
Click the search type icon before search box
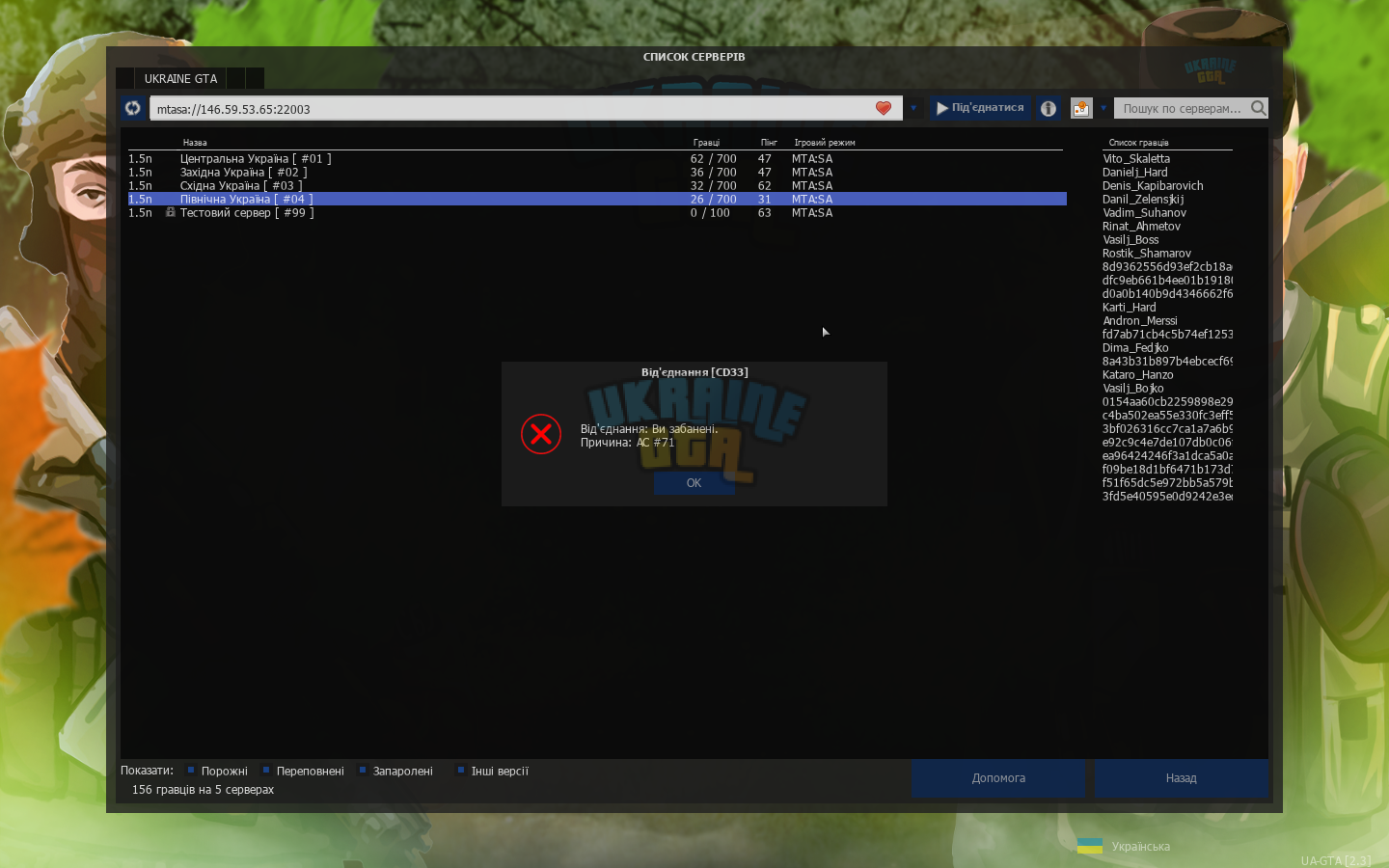(x=1081, y=109)
